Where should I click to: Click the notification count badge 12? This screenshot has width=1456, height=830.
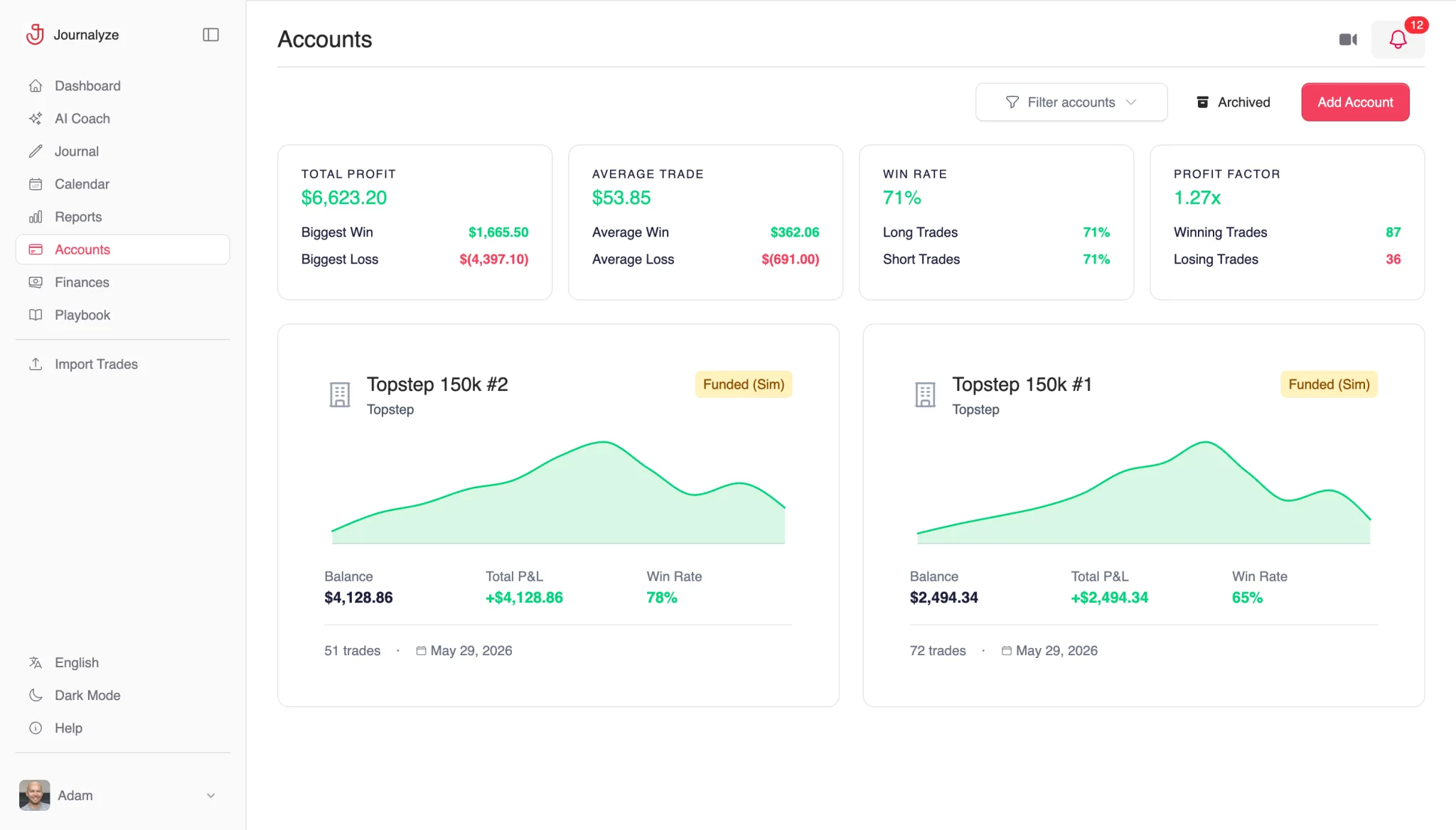[1416, 25]
